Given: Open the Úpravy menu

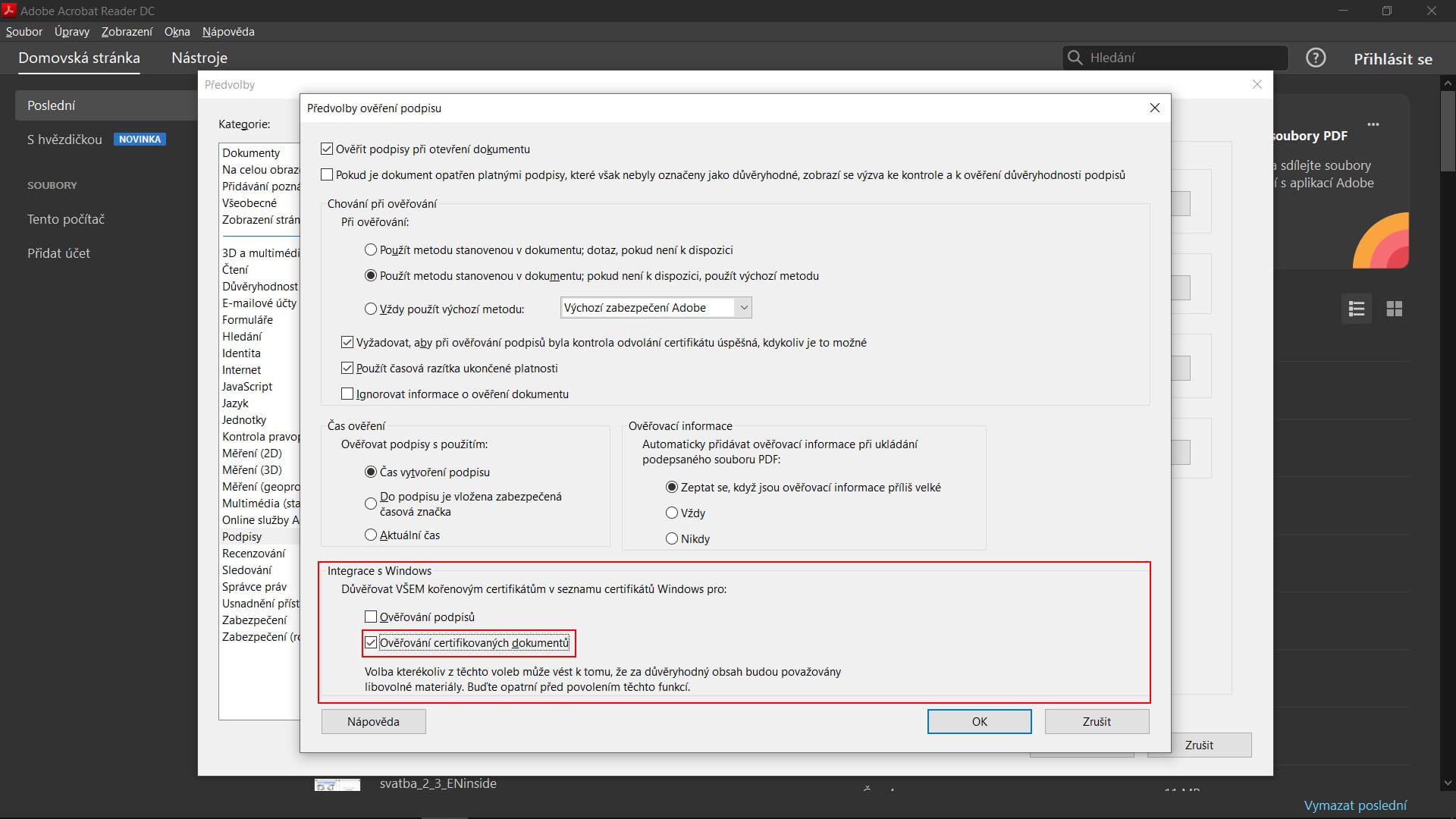Looking at the screenshot, I should [x=72, y=32].
